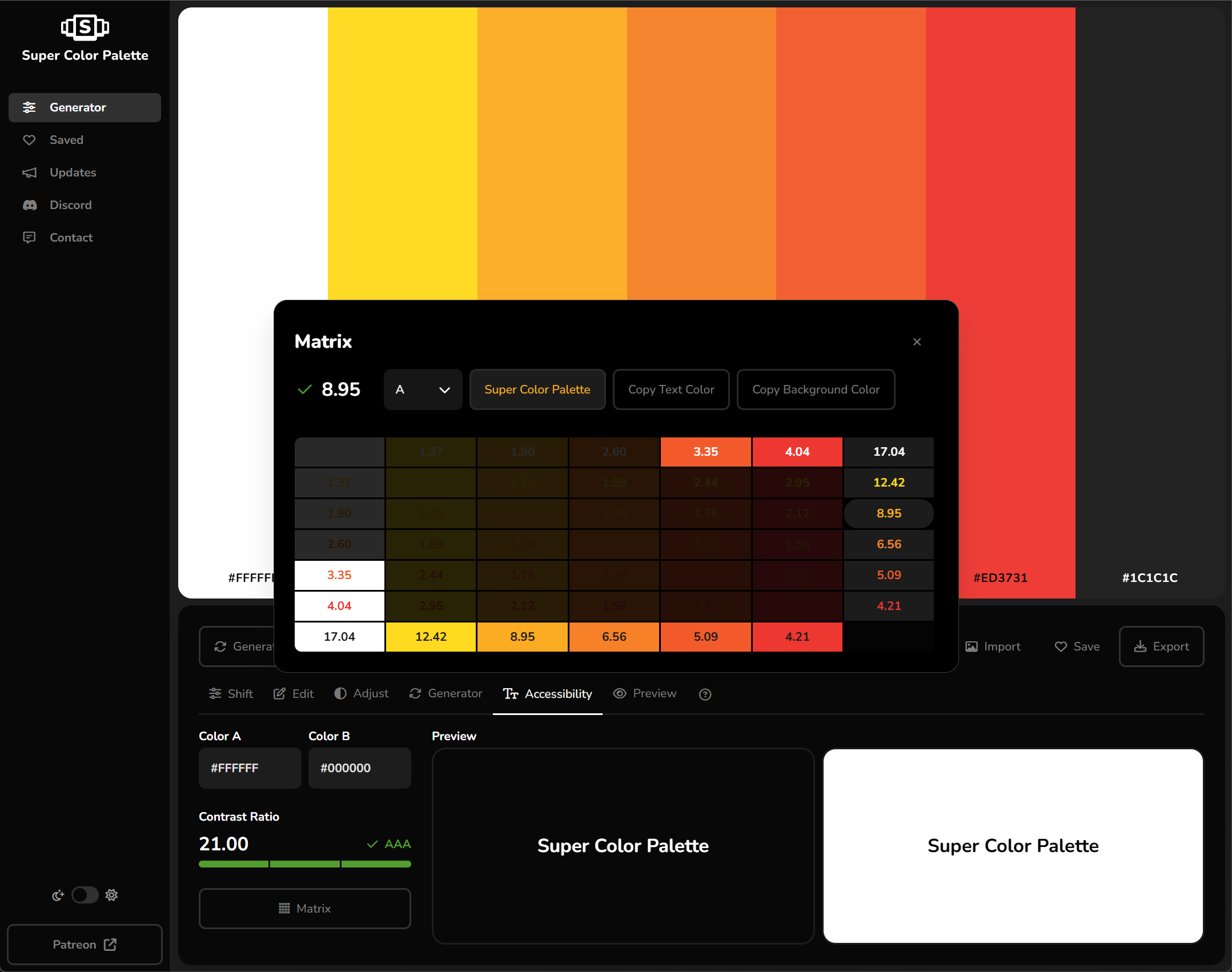
Task: Open the A conformance level dropdown
Action: coord(423,389)
